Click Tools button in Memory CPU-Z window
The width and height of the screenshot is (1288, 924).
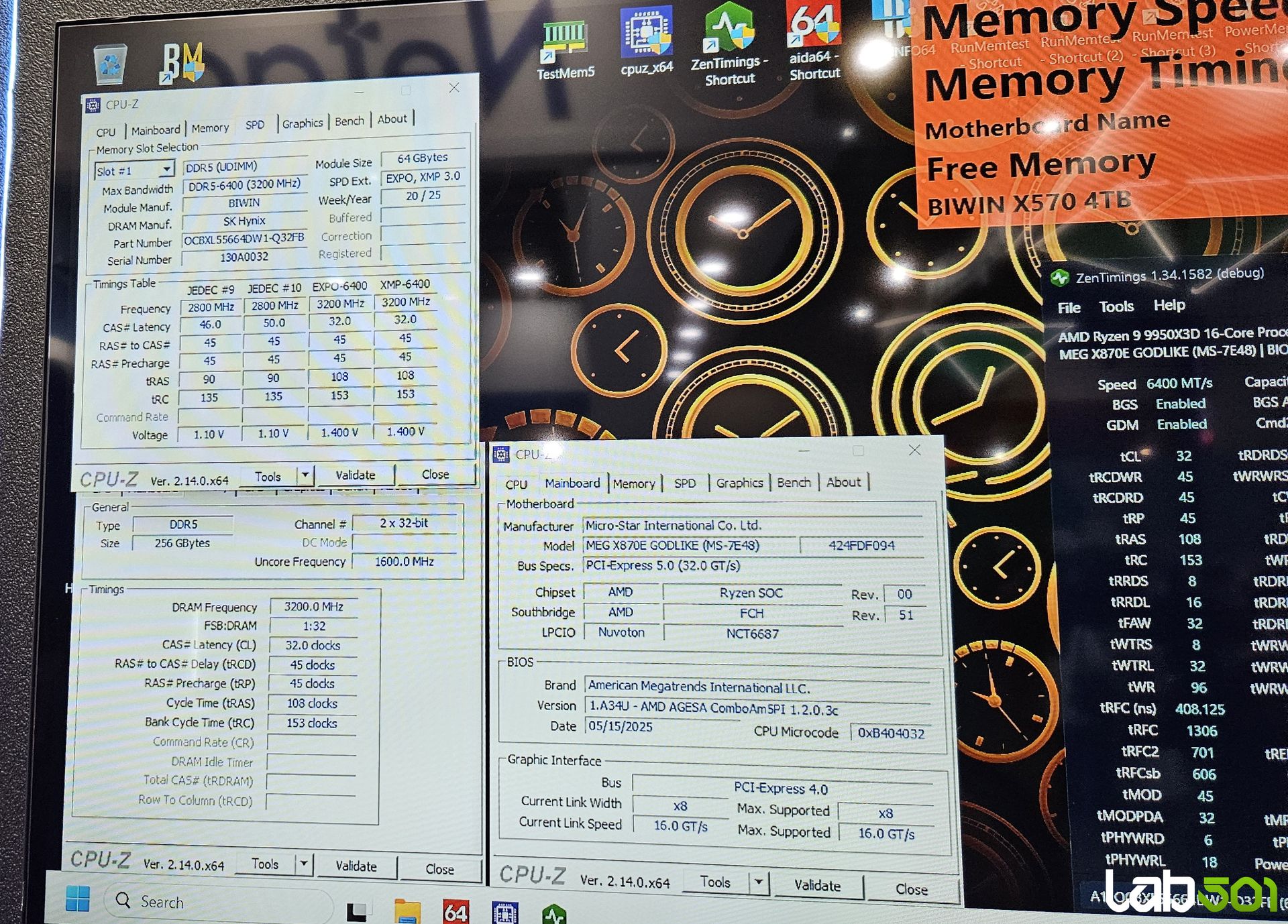pyautogui.click(x=265, y=864)
